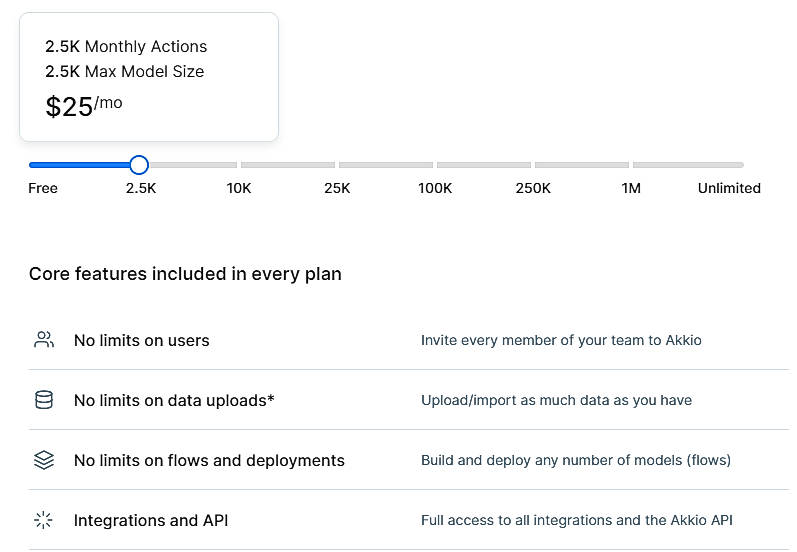Select the 2.5K tier label
This screenshot has width=797, height=552.
140,188
